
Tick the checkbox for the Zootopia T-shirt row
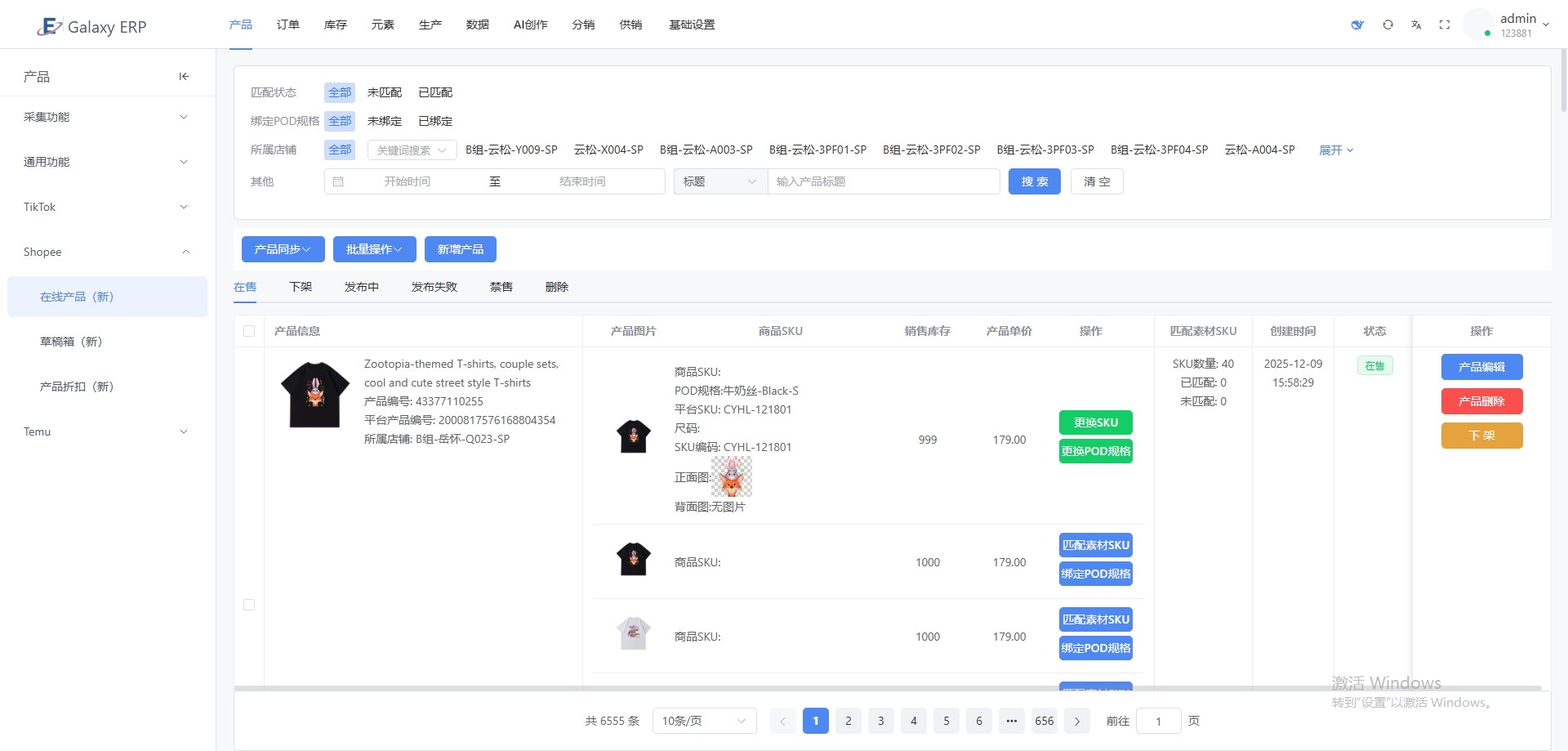pyautogui.click(x=249, y=605)
